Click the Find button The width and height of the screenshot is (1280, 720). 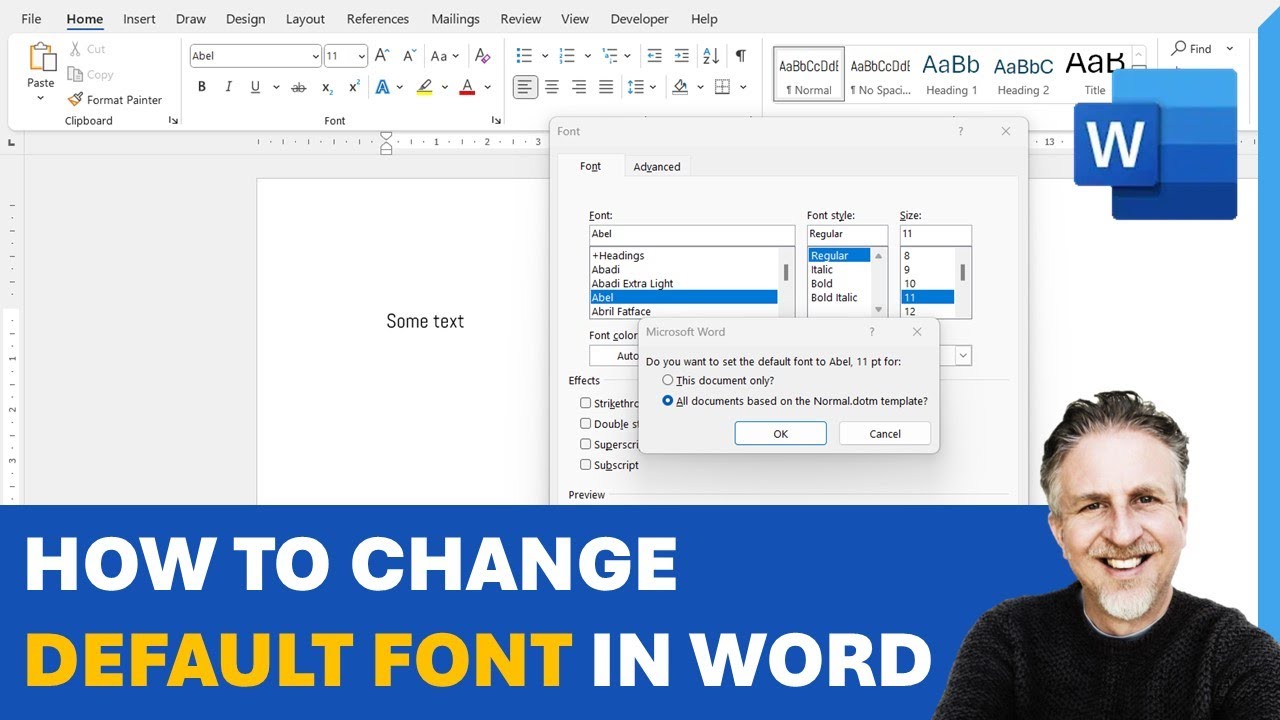[1192, 48]
